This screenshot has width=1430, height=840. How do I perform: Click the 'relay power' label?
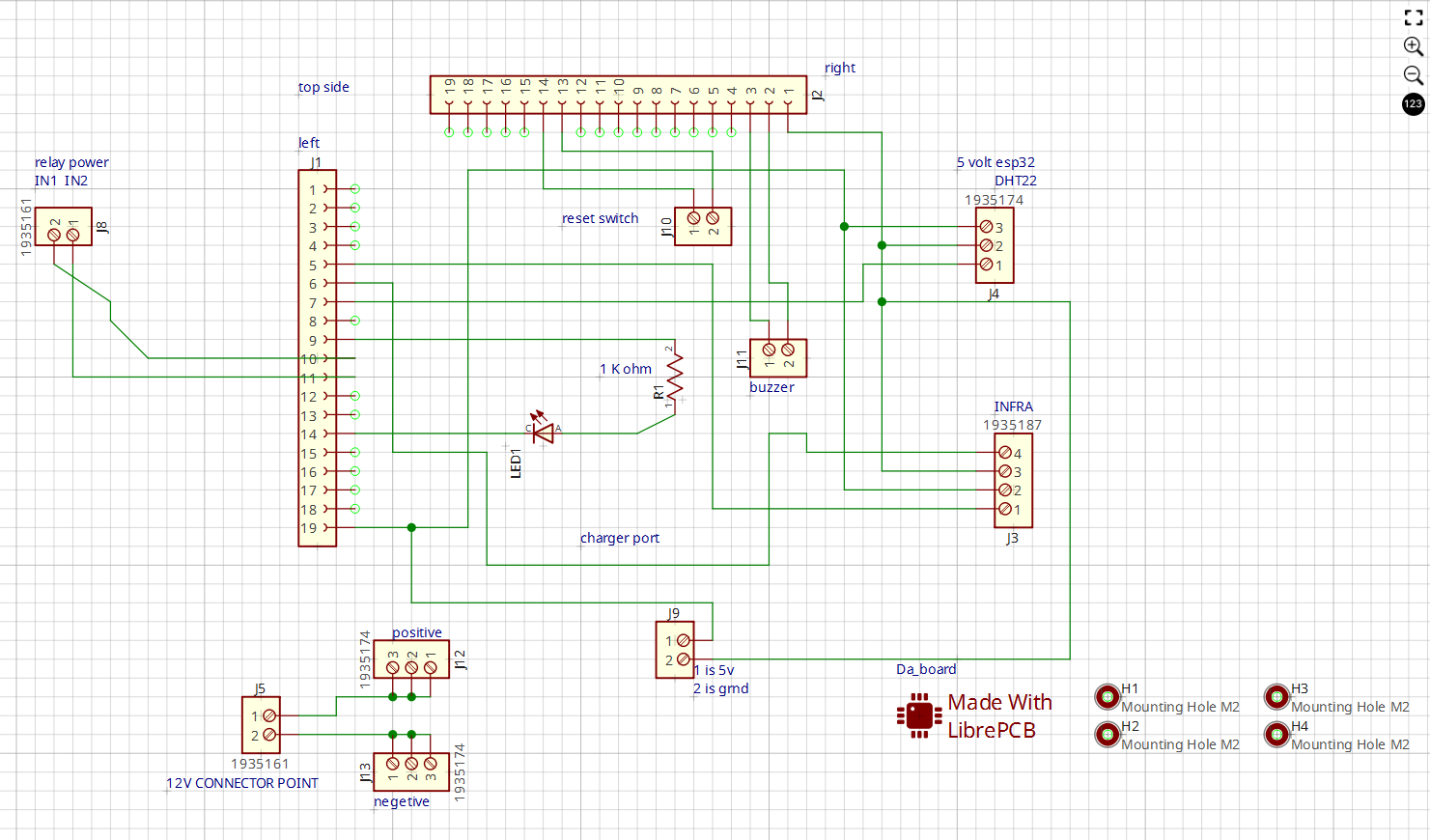coord(71,162)
